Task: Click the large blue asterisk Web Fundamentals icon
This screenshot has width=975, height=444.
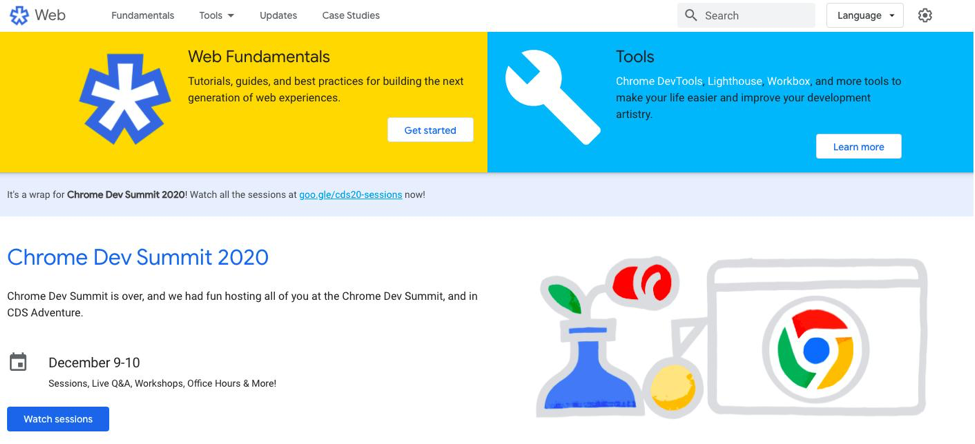Action: point(125,98)
